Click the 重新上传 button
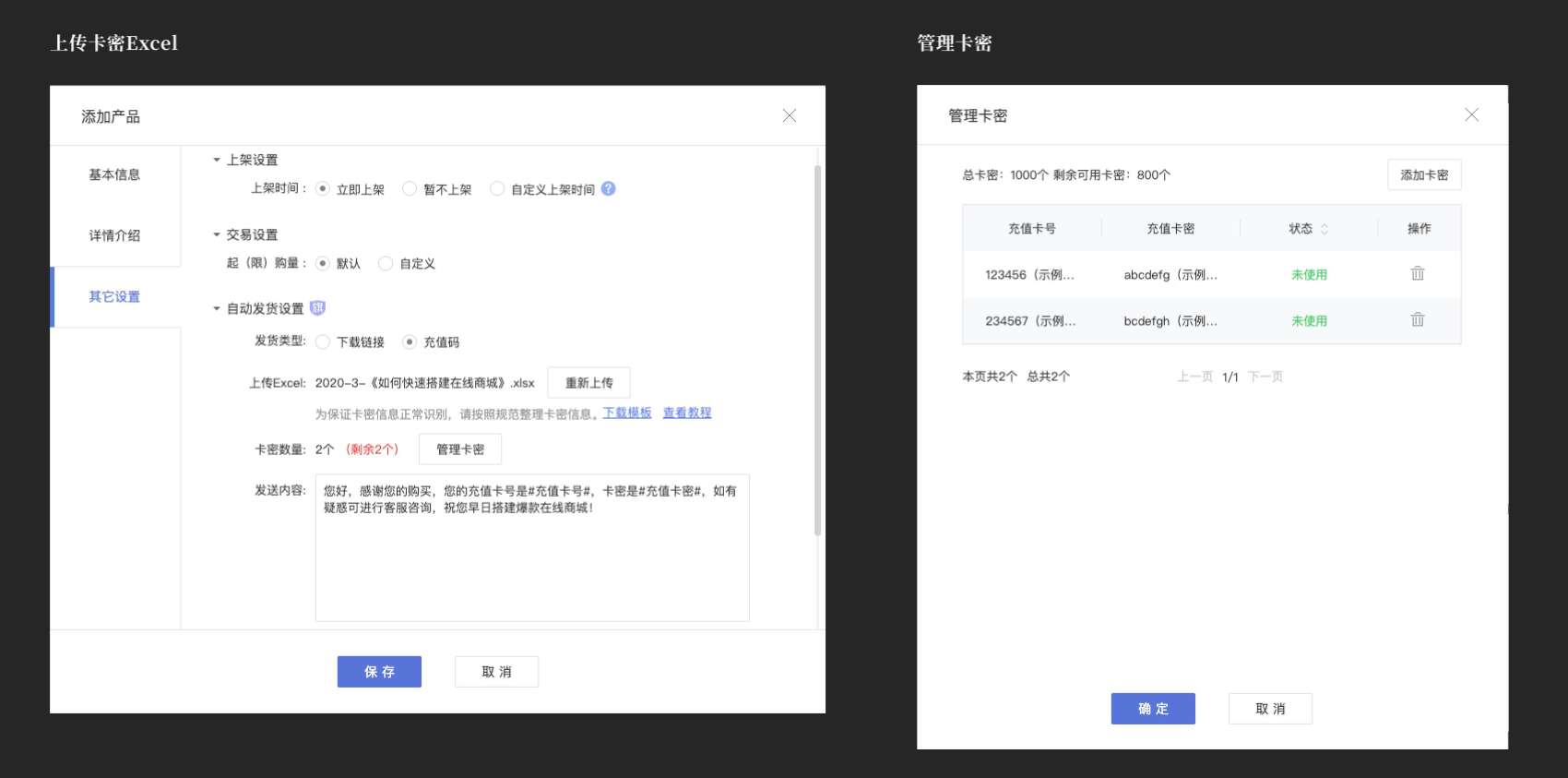This screenshot has width=1568, height=778. (x=588, y=383)
